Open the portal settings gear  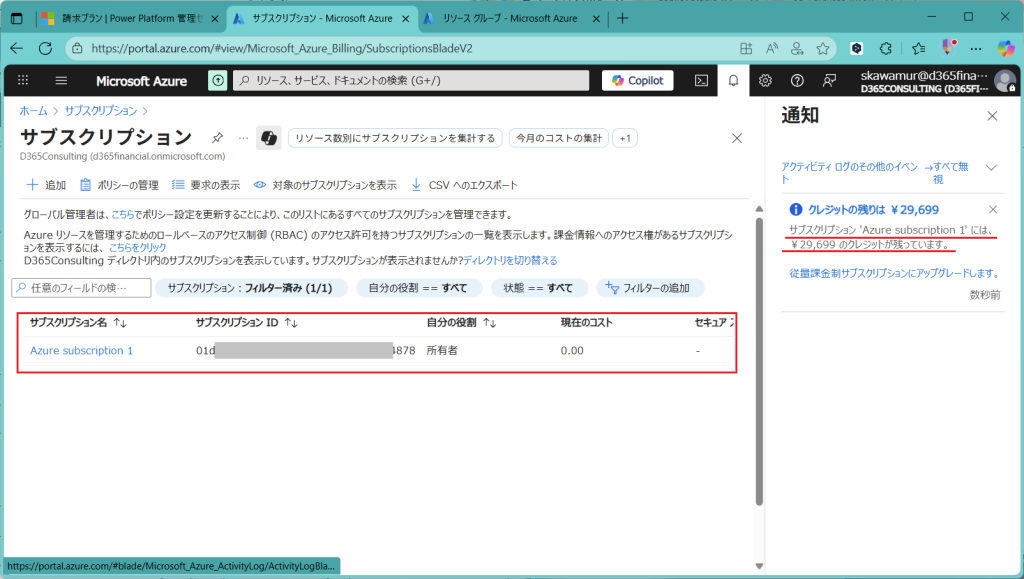pyautogui.click(x=765, y=80)
